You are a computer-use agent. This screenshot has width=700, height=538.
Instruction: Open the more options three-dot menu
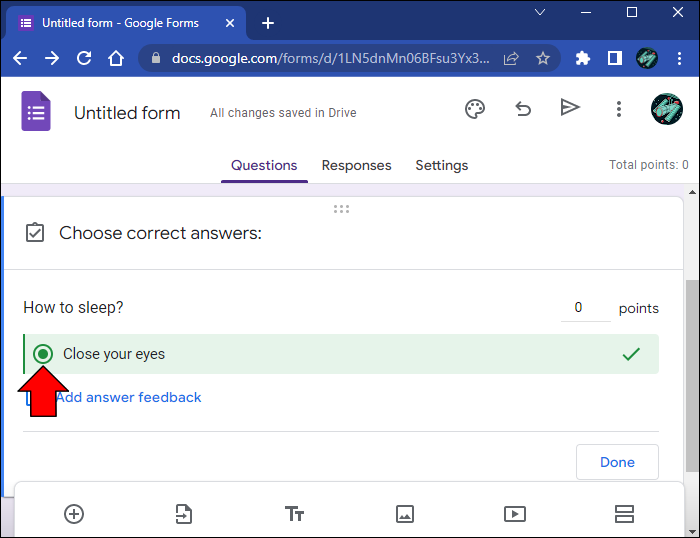[619, 109]
